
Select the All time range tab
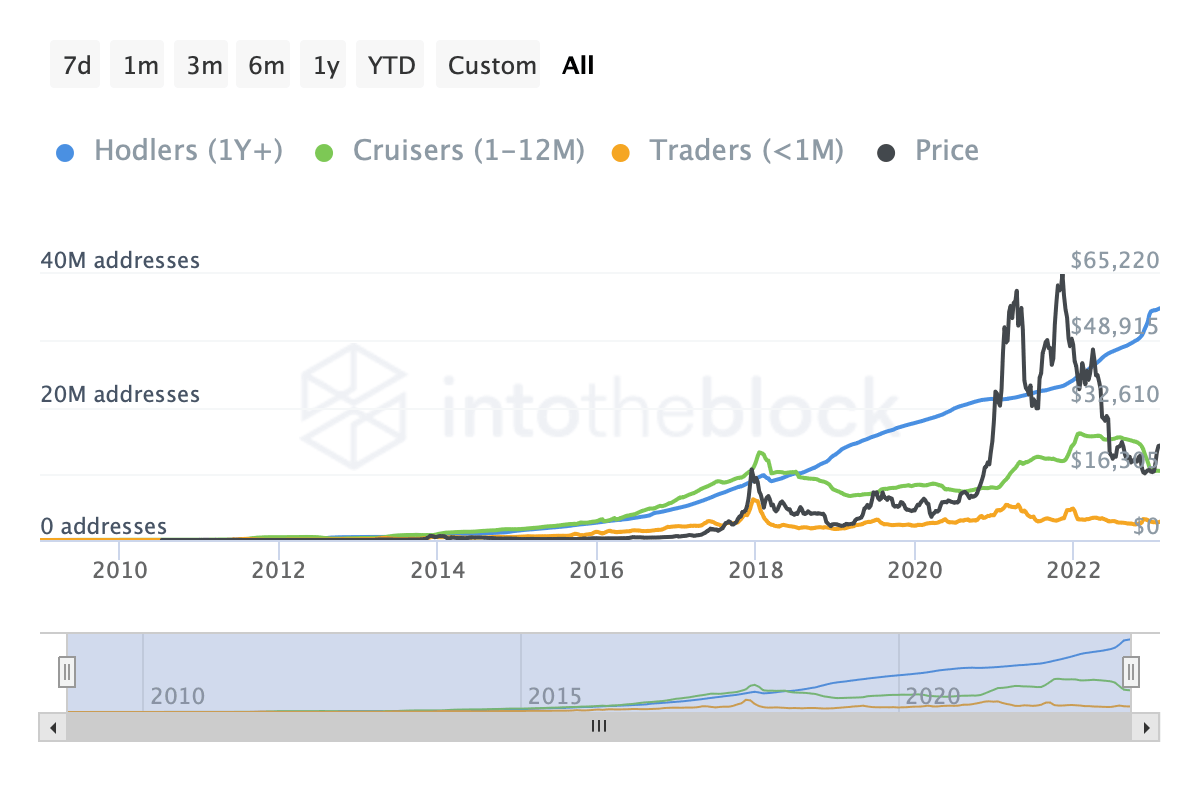click(577, 64)
